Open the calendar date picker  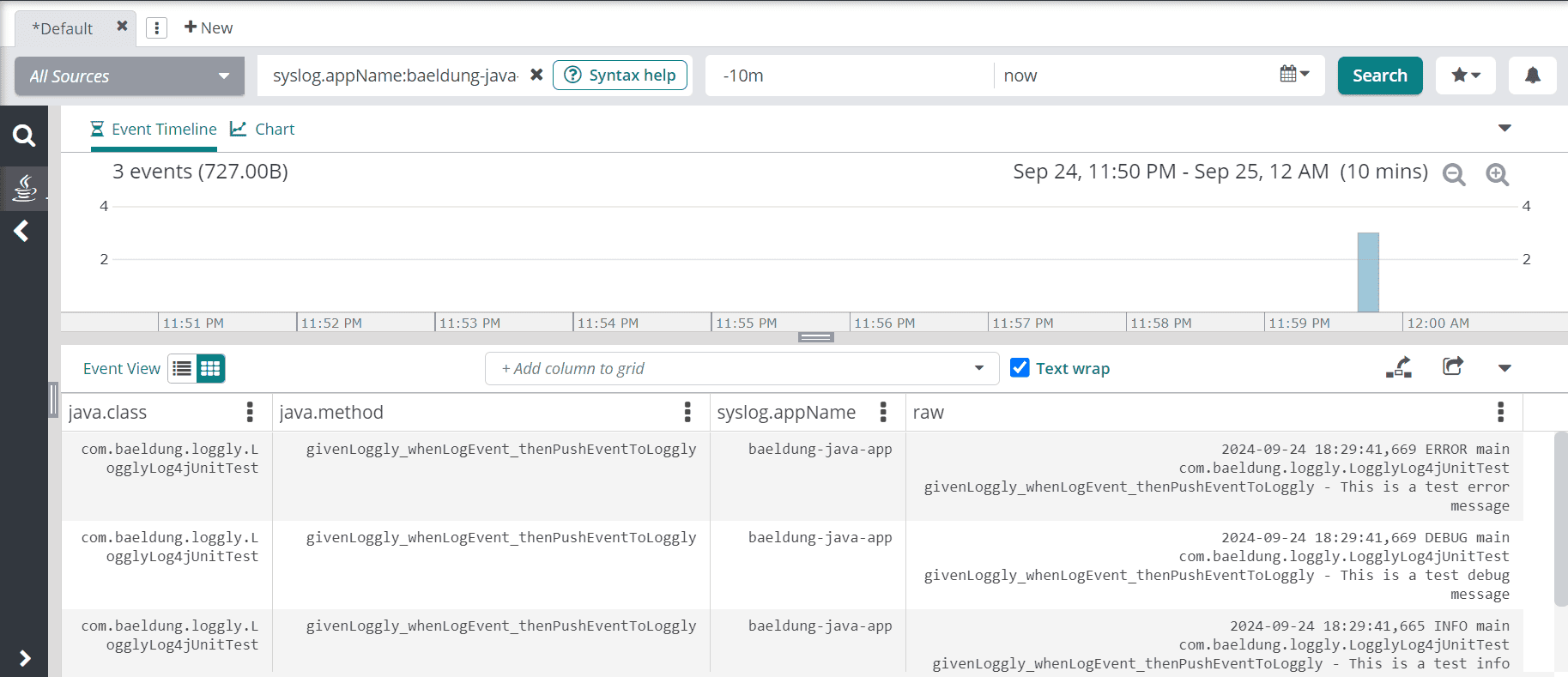[1293, 75]
